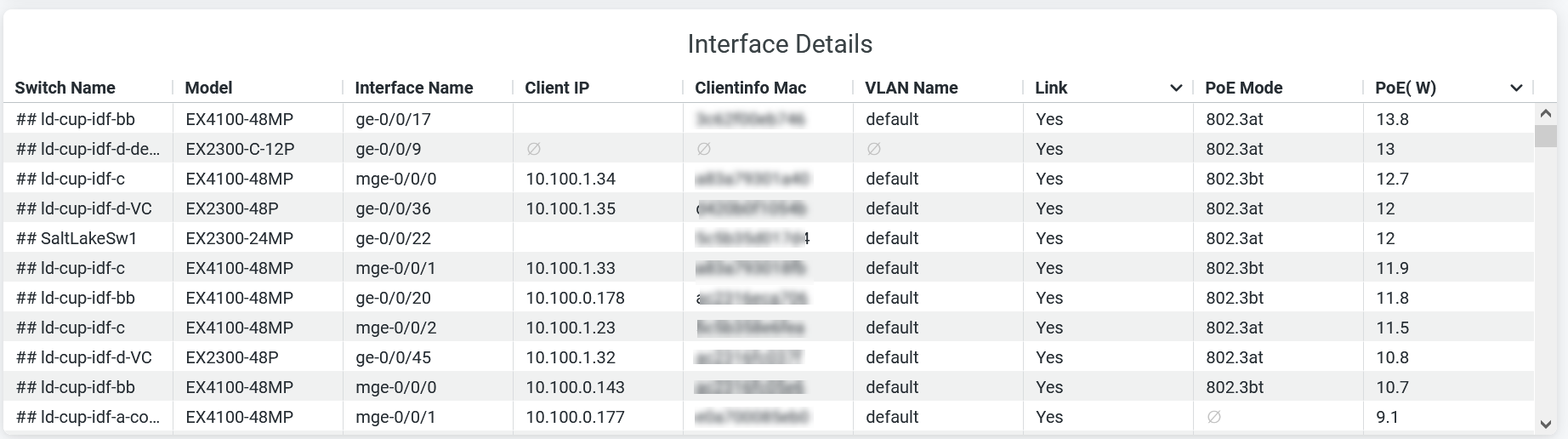The height and width of the screenshot is (439, 1568).
Task: Click the ge-0/0/45 interface cell
Action: point(393,357)
